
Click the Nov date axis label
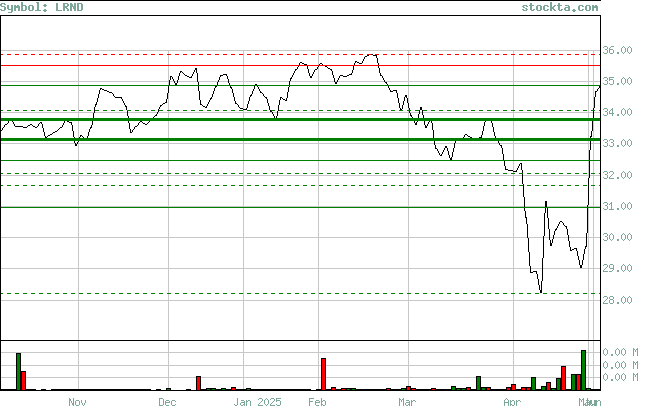pyautogui.click(x=77, y=402)
